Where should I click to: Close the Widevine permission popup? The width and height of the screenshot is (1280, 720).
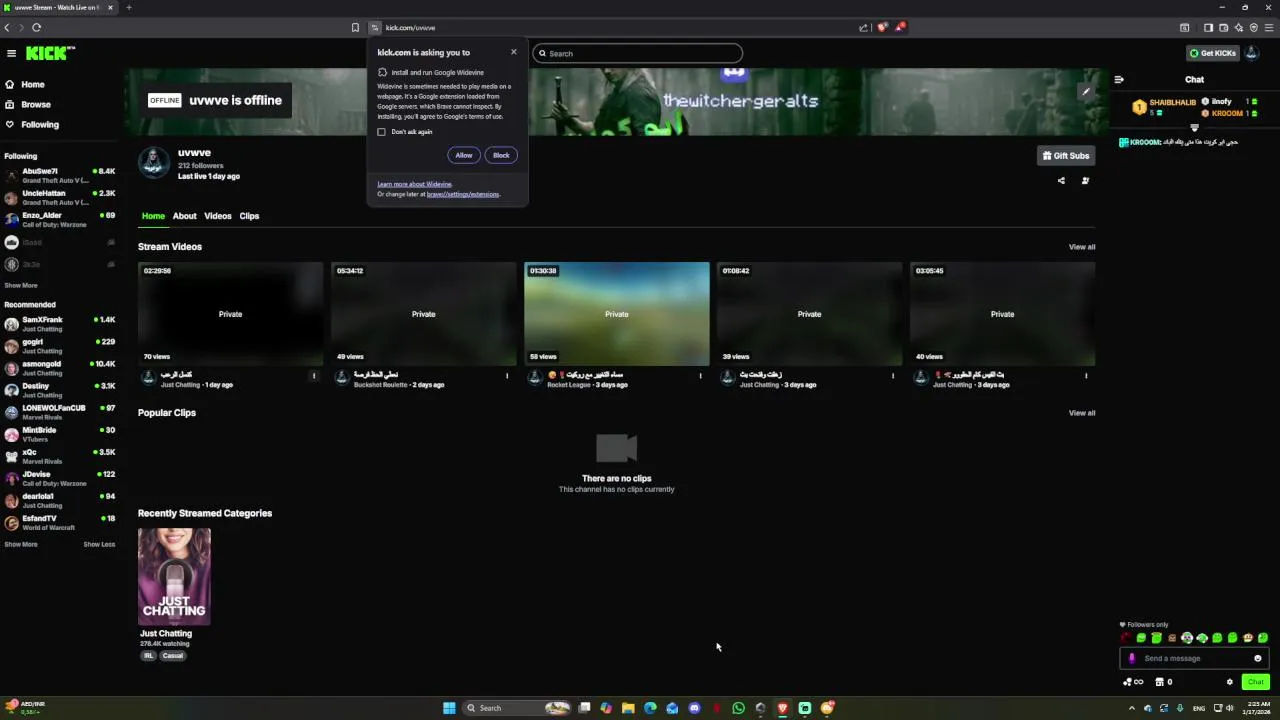coord(514,52)
